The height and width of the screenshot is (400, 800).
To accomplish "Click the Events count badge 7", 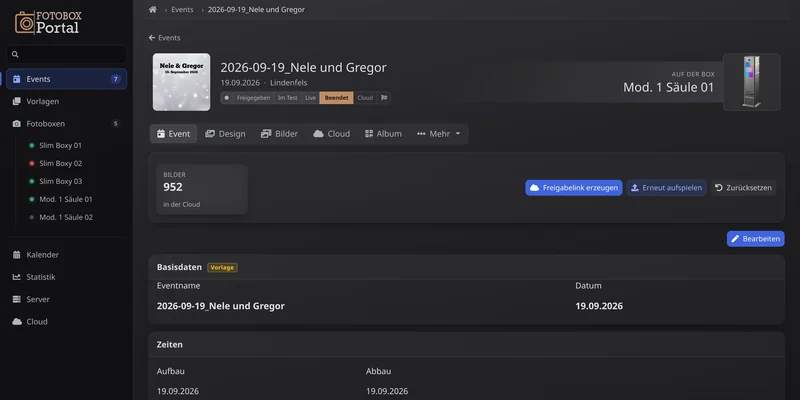I will [x=116, y=79].
